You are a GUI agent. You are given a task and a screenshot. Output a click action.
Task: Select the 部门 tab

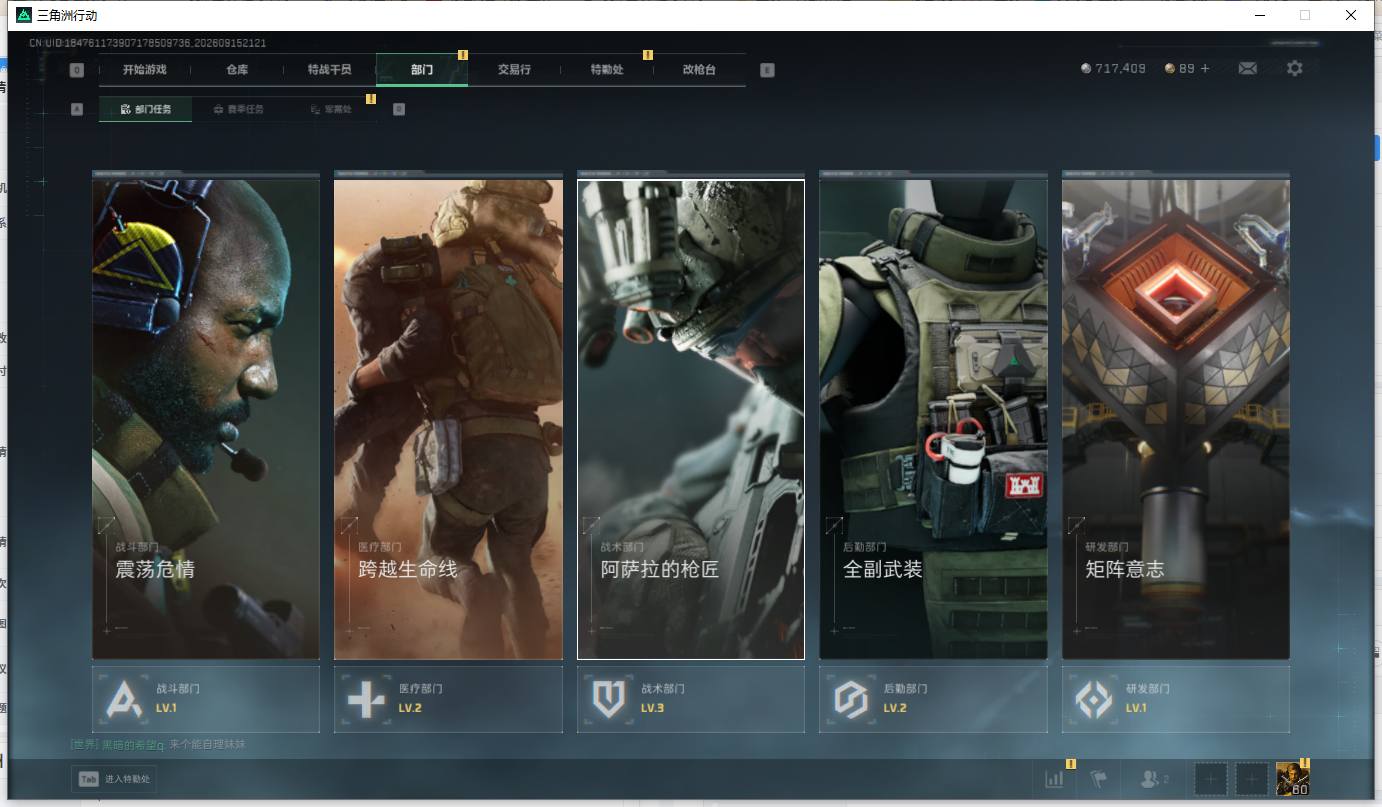pyautogui.click(x=422, y=70)
